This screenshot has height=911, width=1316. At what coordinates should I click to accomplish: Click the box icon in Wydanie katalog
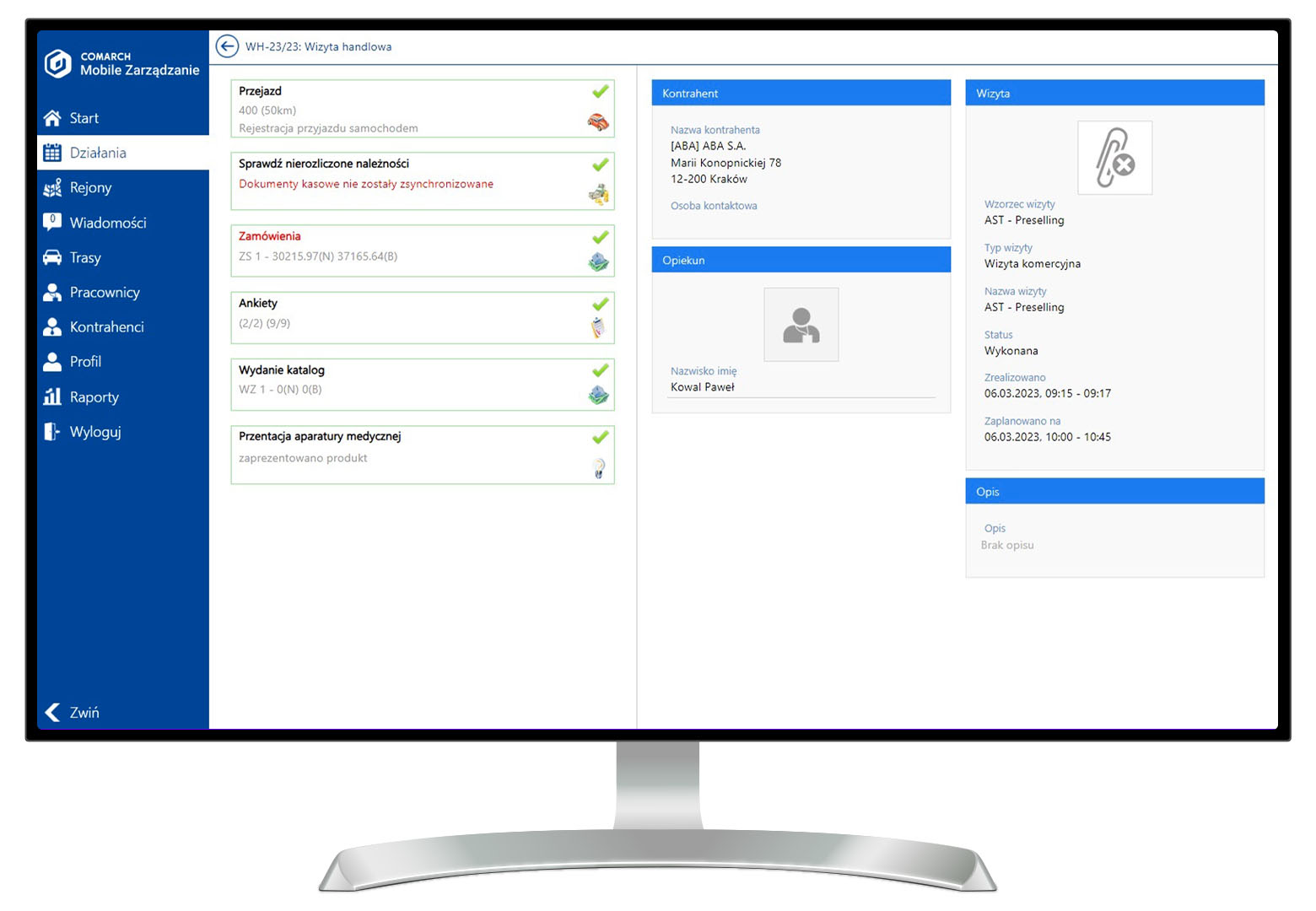point(599,395)
